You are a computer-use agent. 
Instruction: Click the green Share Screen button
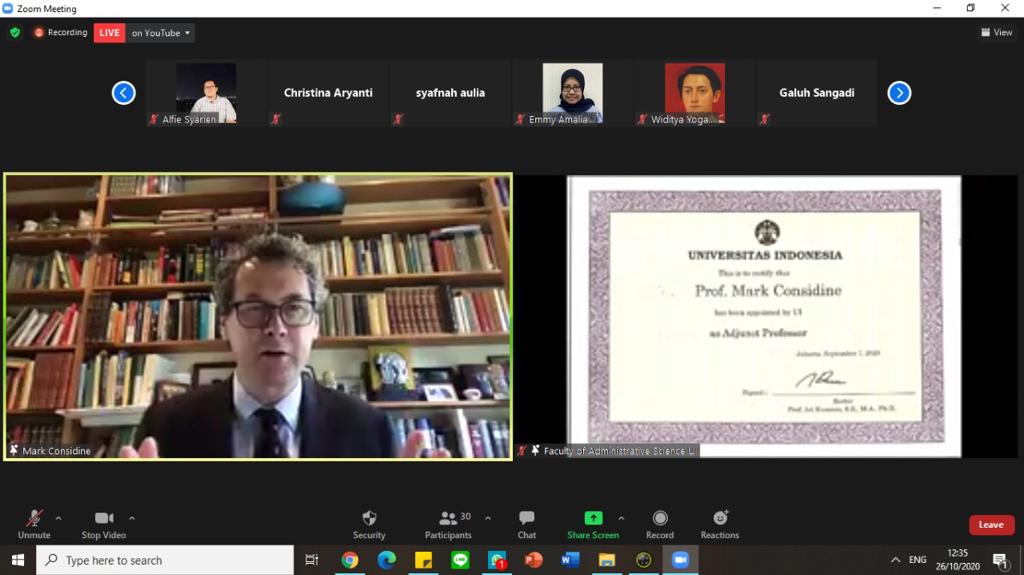click(x=593, y=525)
